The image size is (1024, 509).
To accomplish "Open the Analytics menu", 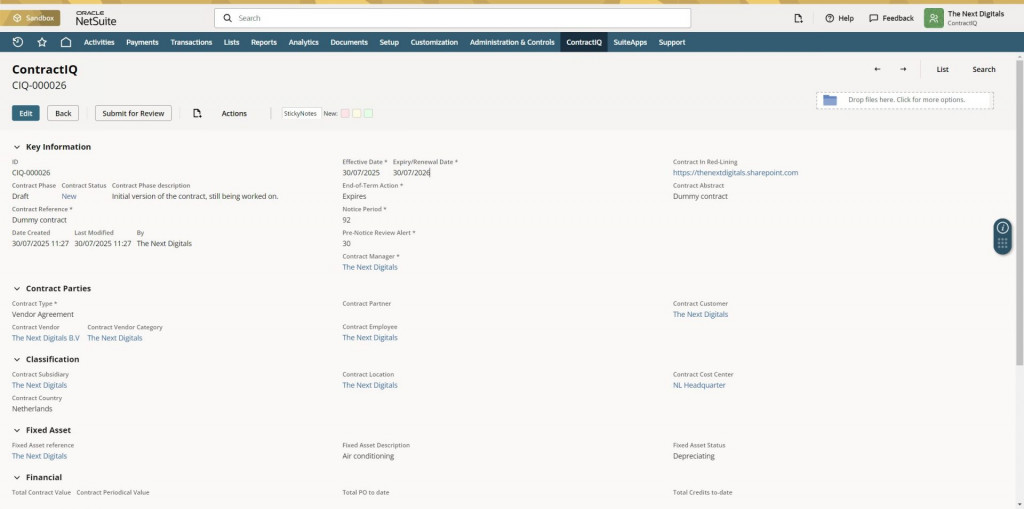I will pyautogui.click(x=304, y=42).
